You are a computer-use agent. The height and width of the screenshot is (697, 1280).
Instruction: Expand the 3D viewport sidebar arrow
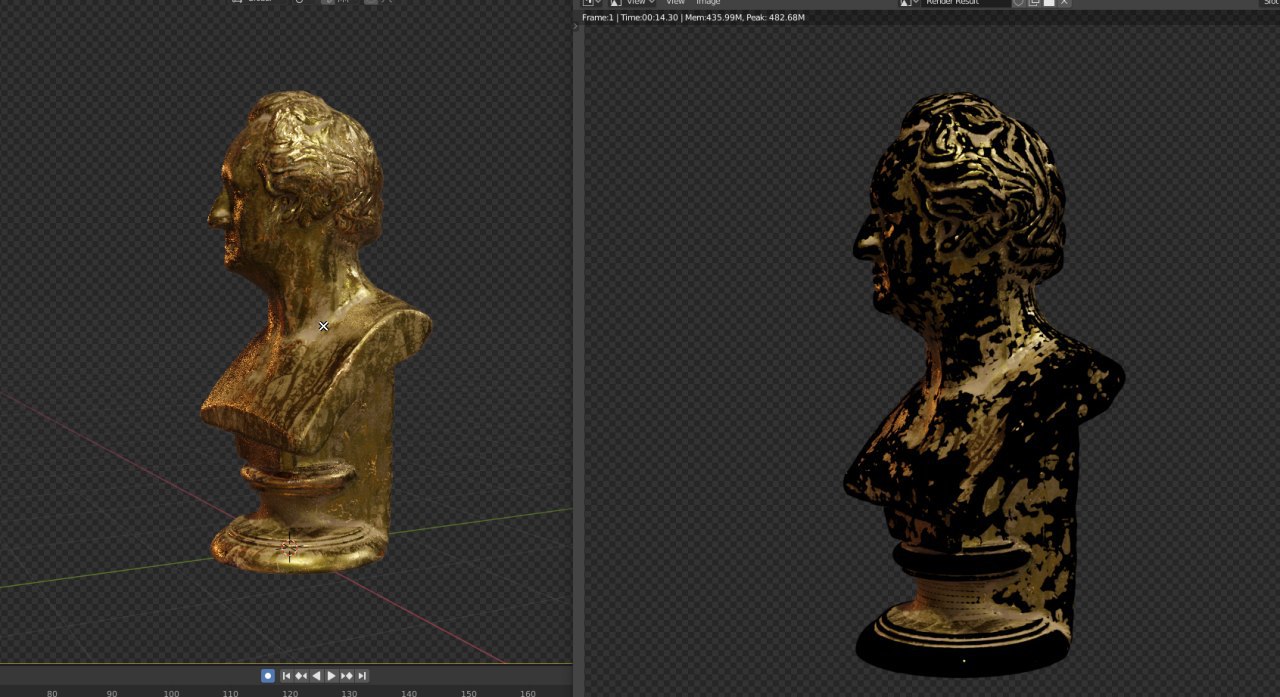(x=575, y=27)
